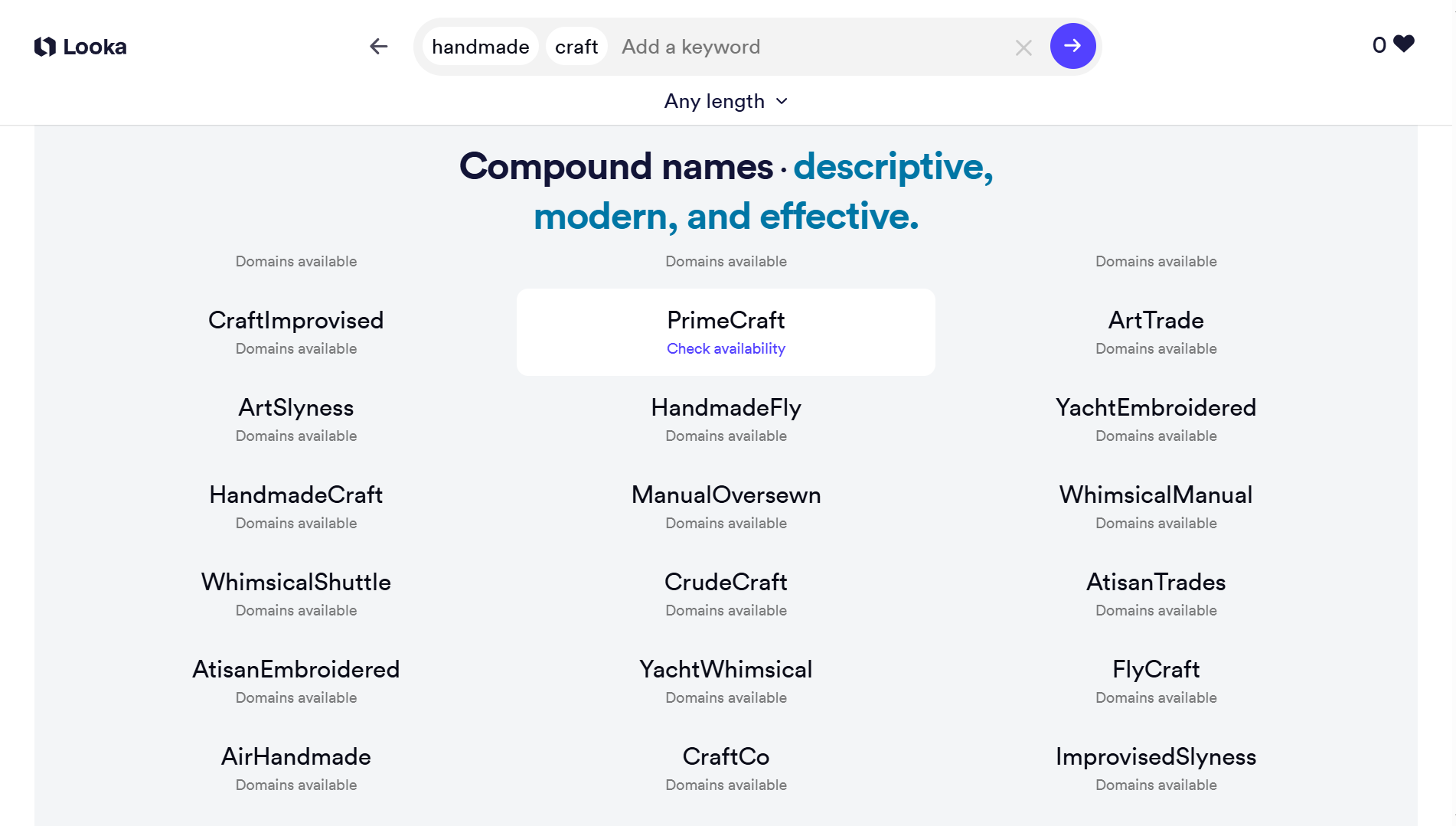Image resolution: width=1456 pixels, height=826 pixels.
Task: Click Domains available under HandmadeCraft
Action: click(296, 523)
